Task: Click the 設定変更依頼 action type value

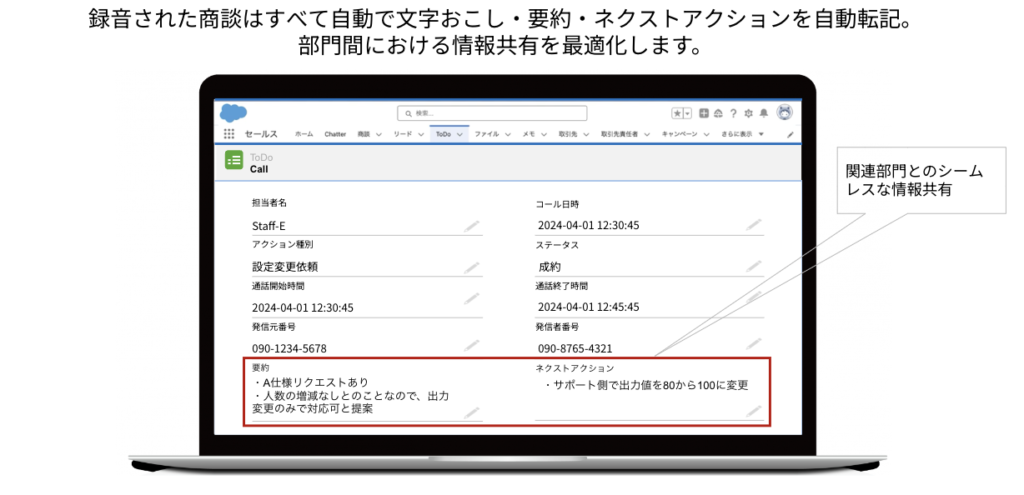Action: 285,267
